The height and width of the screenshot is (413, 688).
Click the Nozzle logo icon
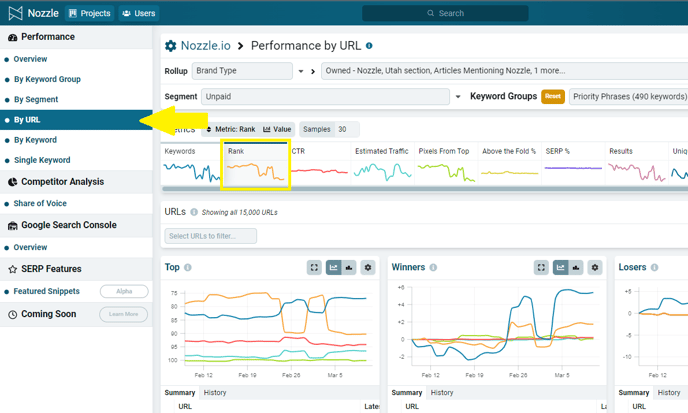click(x=15, y=13)
